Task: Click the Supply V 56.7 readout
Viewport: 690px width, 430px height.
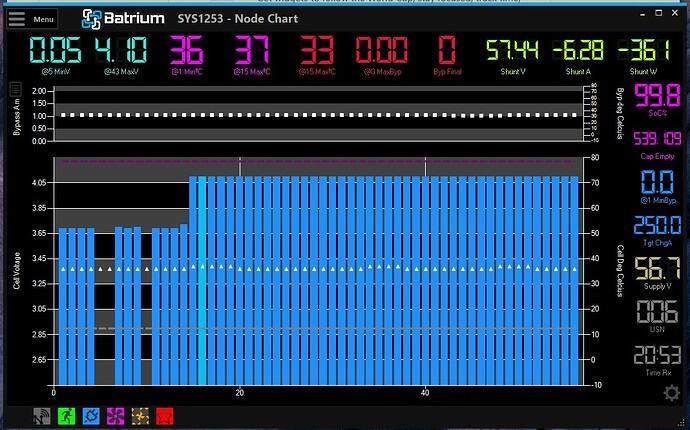Action: coord(657,273)
